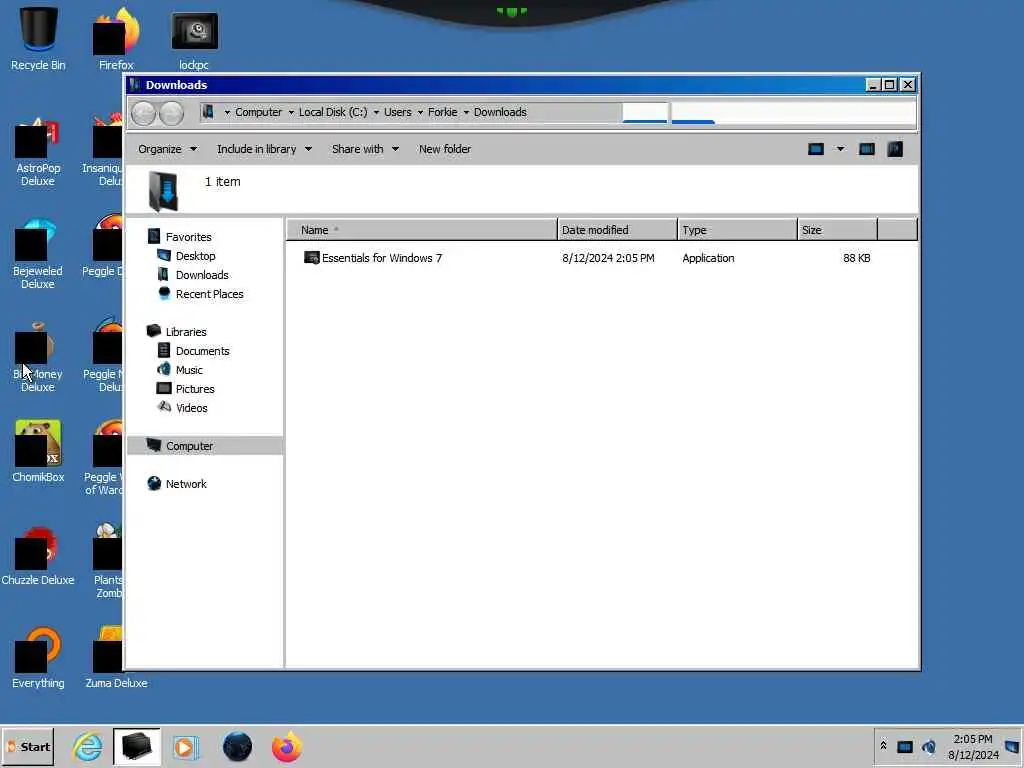This screenshot has width=1024, height=768.
Task: Click the Change your view icon
Action: coord(816,149)
